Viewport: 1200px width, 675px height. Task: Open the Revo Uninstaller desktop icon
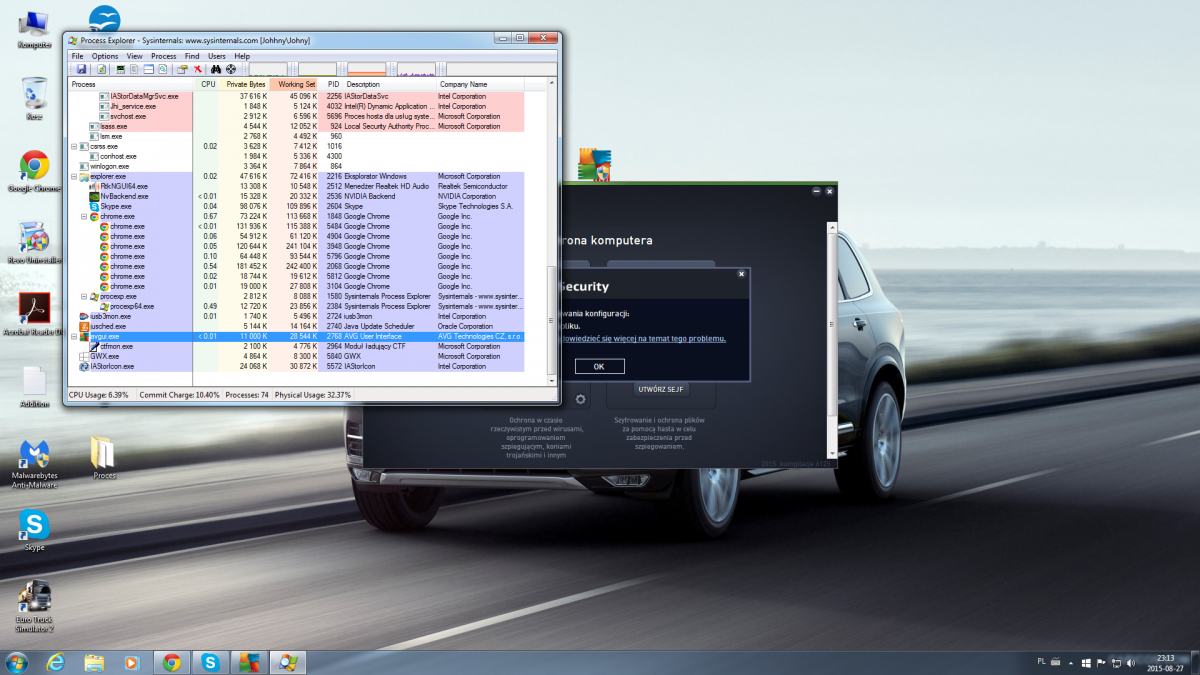34,244
